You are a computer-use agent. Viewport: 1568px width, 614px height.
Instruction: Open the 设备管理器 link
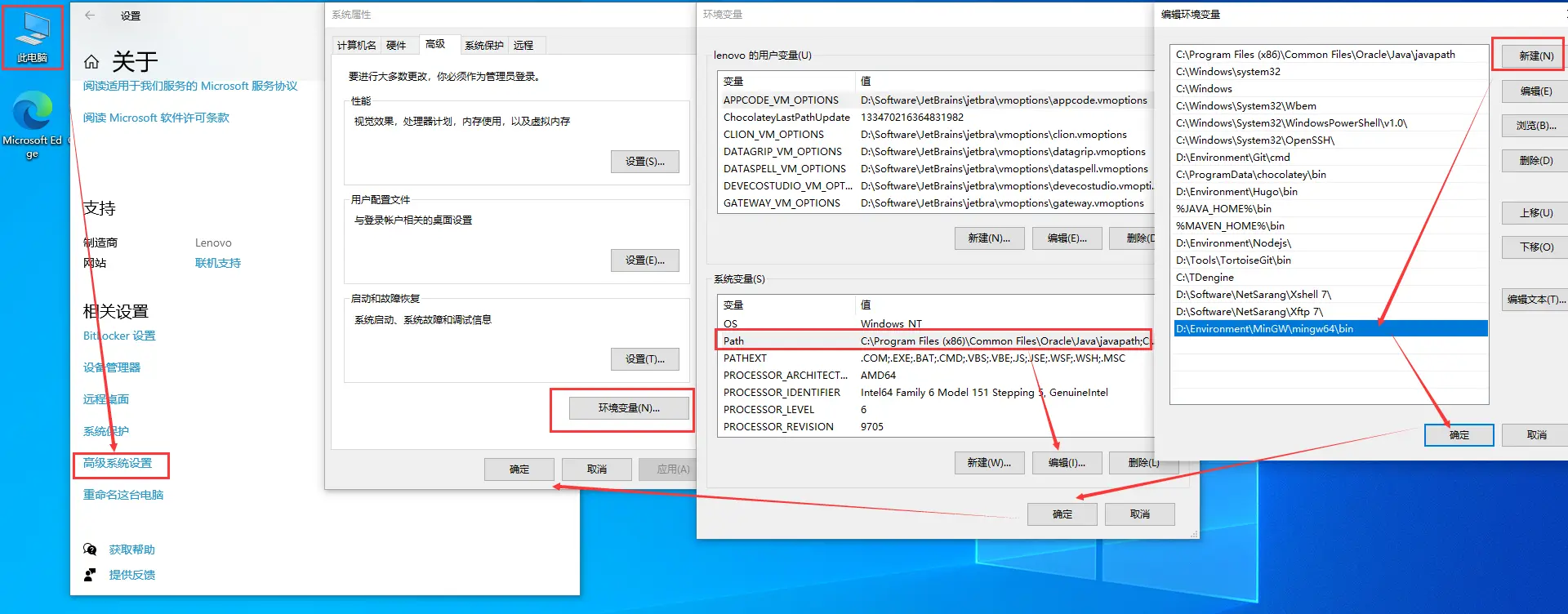[x=112, y=367]
